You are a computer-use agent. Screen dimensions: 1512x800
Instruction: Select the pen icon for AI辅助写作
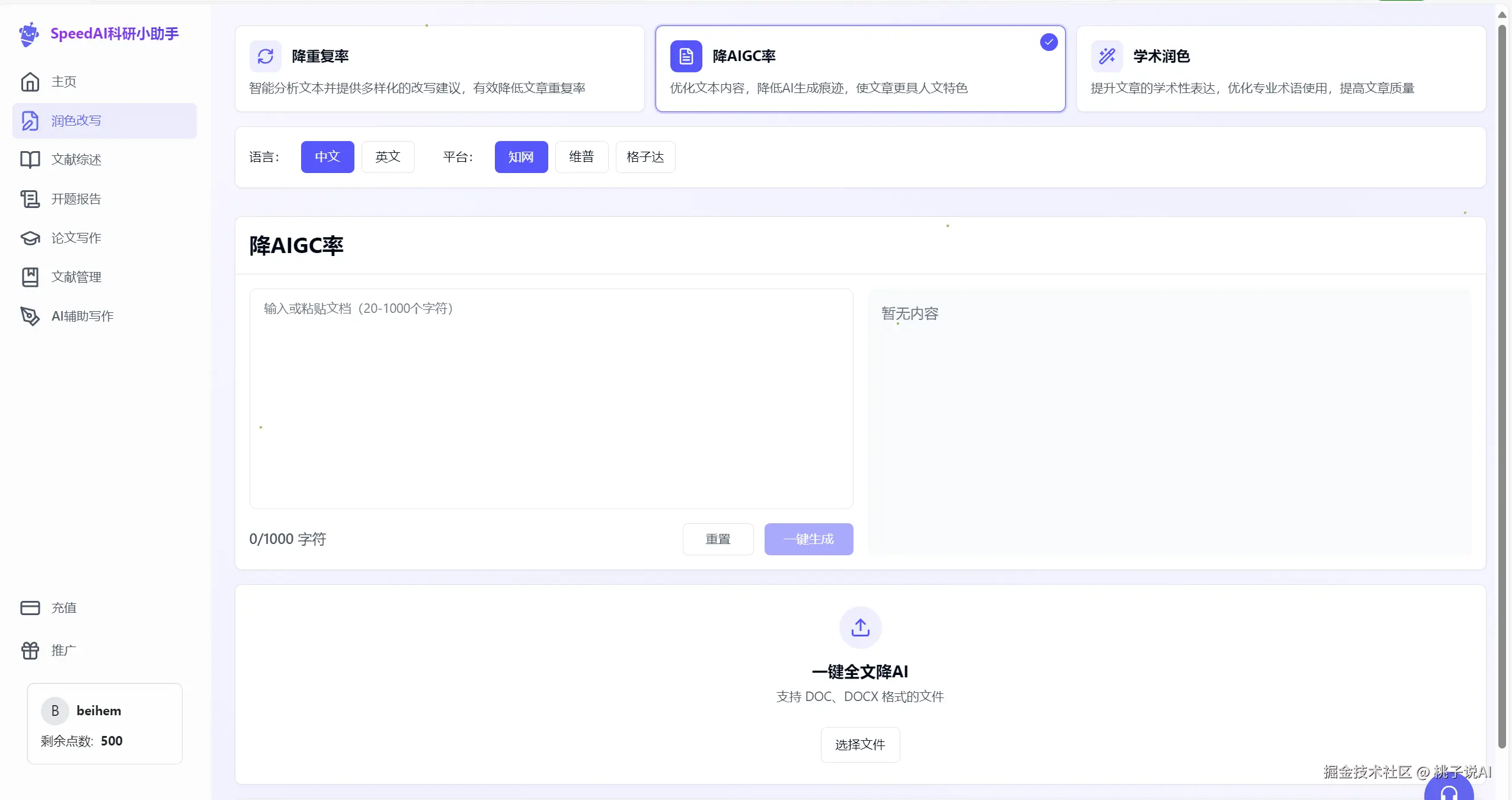pos(30,316)
